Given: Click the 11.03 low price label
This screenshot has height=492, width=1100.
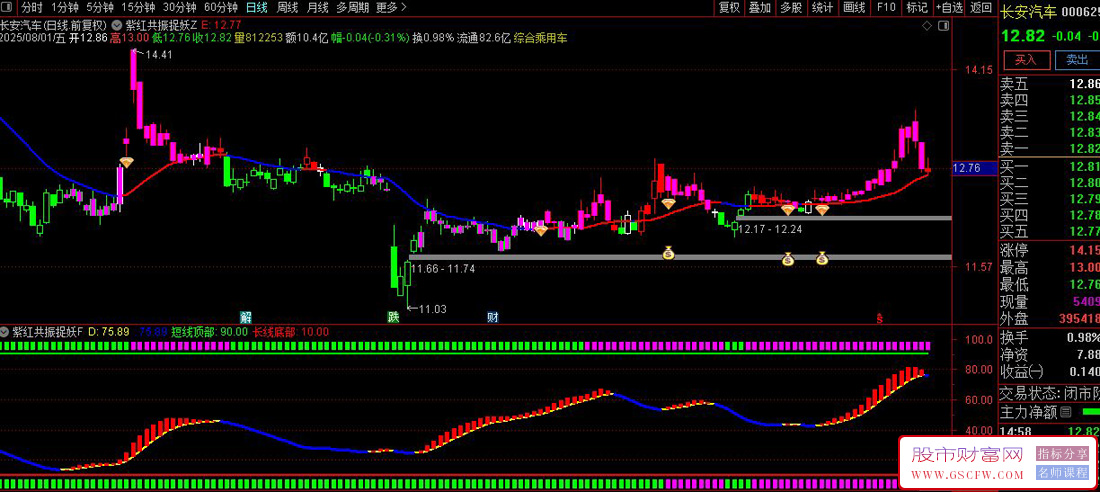Looking at the screenshot, I should point(434,308).
